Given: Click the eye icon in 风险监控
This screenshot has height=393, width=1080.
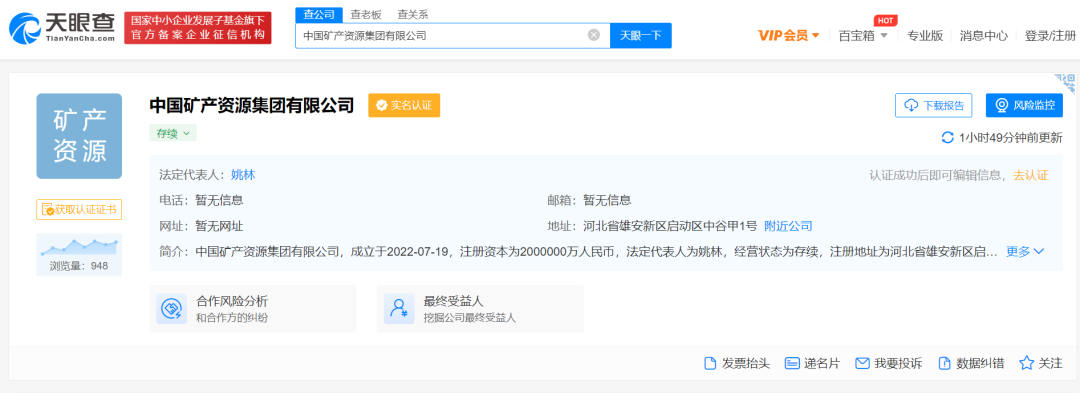Looking at the screenshot, I should (1001, 105).
